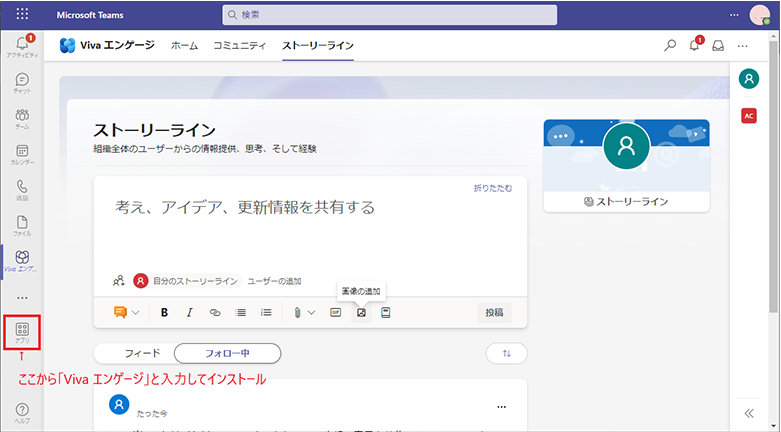Click the Viva Engage search magnifier

click(670, 45)
